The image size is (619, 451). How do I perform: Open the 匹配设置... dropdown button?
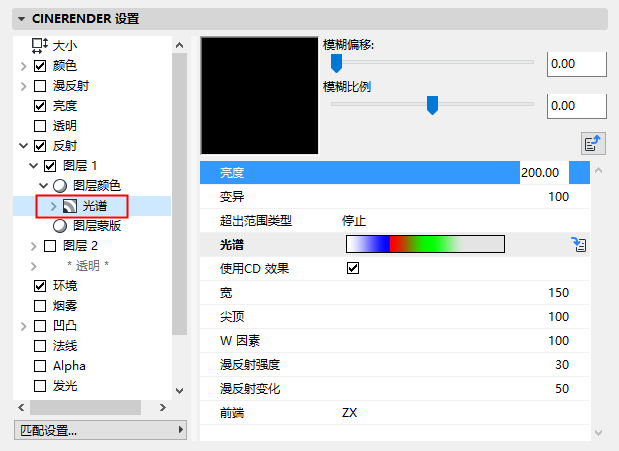tap(100, 430)
